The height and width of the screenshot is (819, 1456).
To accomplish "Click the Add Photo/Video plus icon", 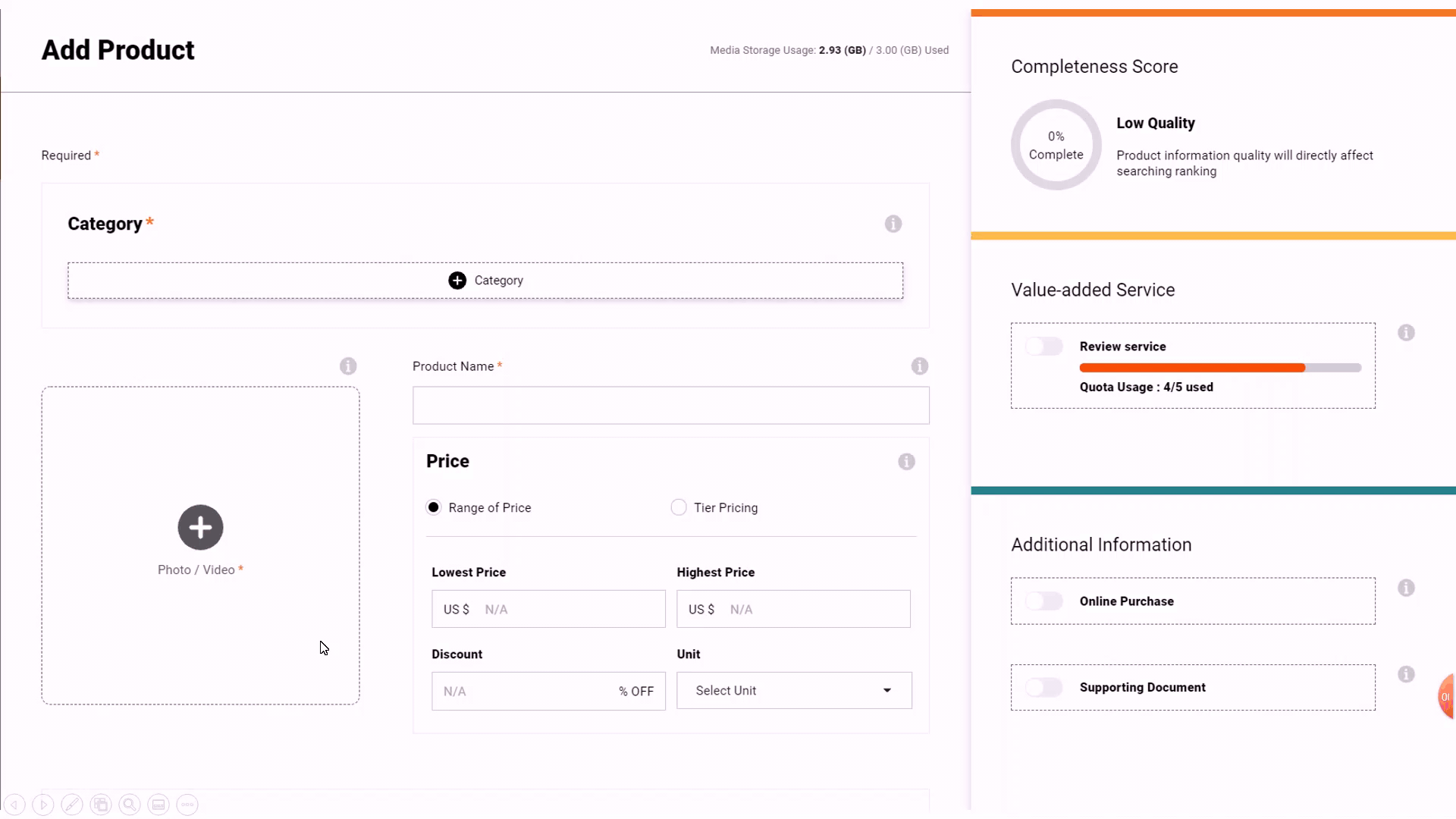I will (200, 527).
